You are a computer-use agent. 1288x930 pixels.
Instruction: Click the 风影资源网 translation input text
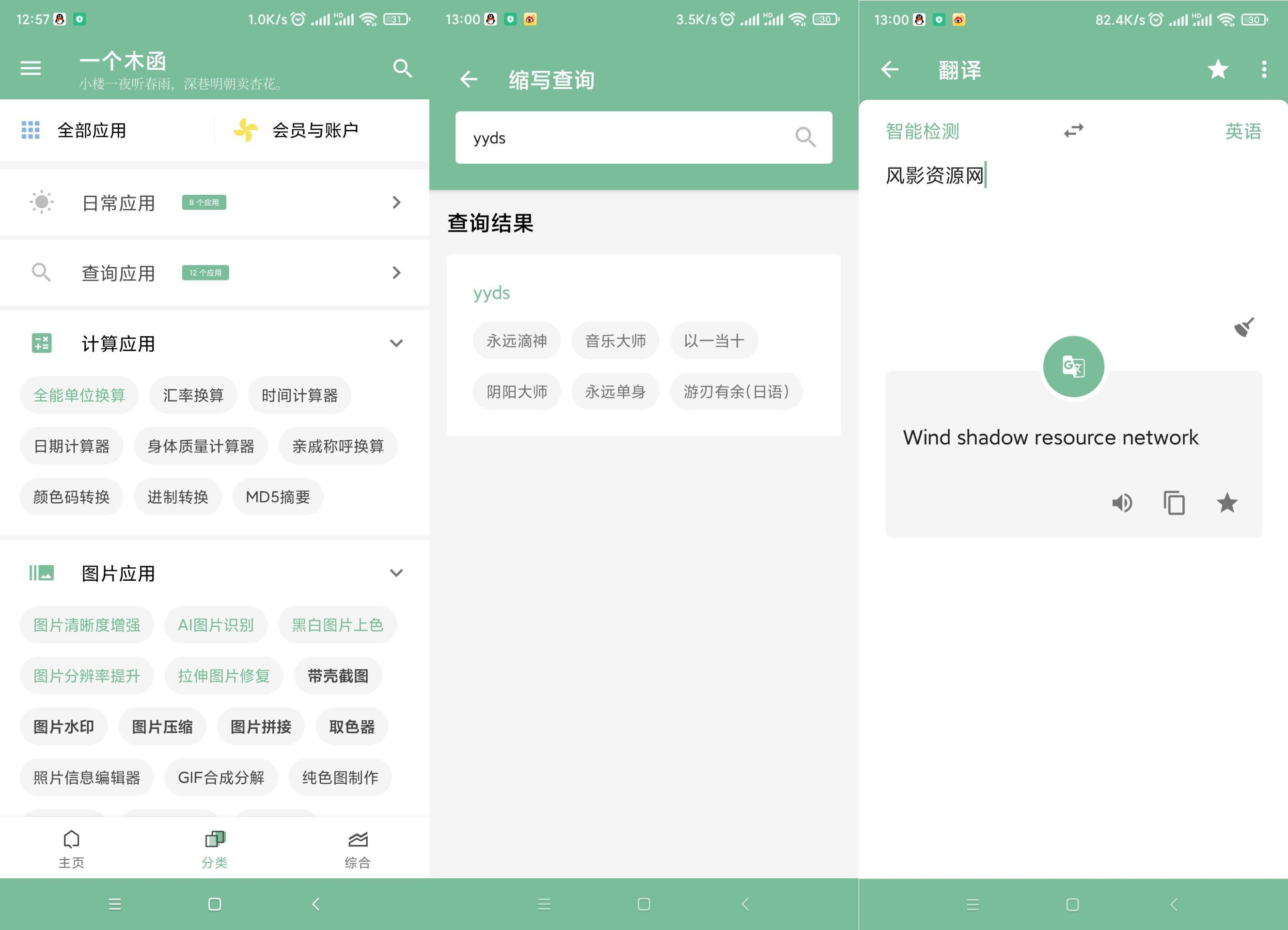(935, 175)
